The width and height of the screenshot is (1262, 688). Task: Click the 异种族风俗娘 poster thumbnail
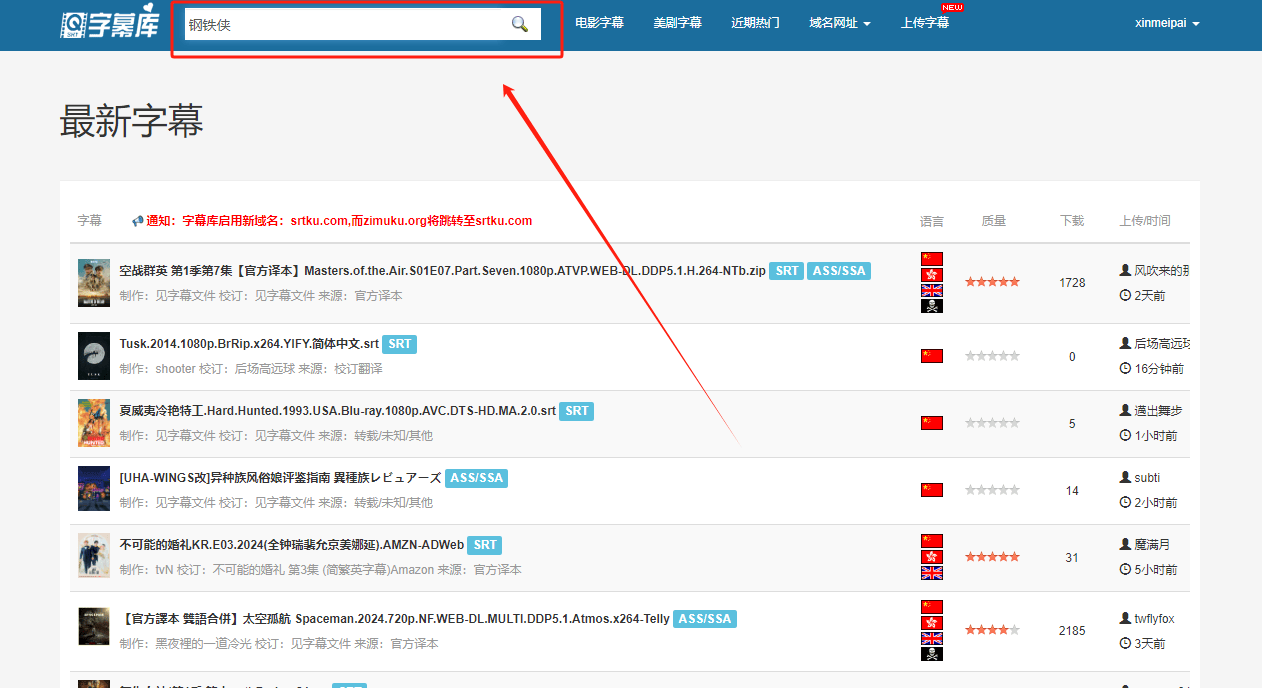(x=94, y=489)
